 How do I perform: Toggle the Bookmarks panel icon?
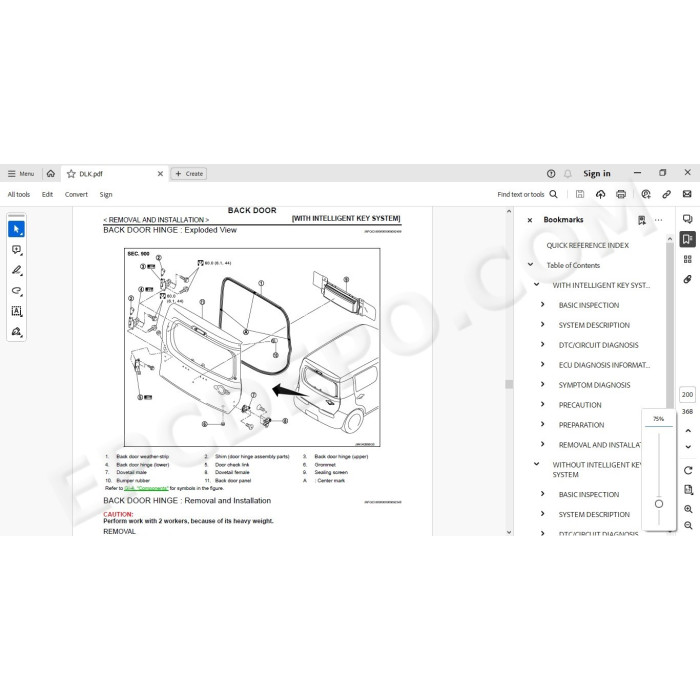pos(688,239)
